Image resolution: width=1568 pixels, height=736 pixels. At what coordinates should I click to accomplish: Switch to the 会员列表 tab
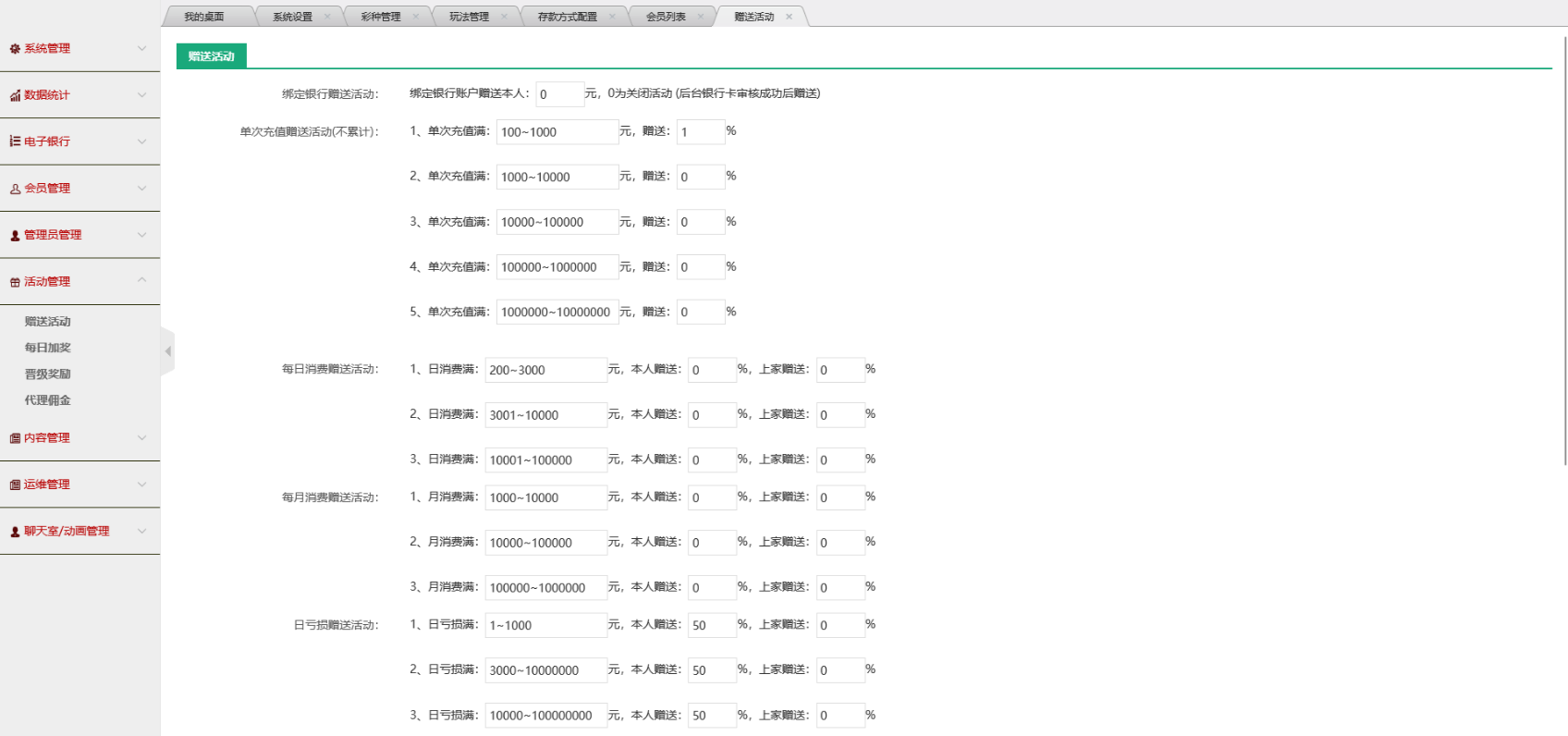pyautogui.click(x=666, y=17)
